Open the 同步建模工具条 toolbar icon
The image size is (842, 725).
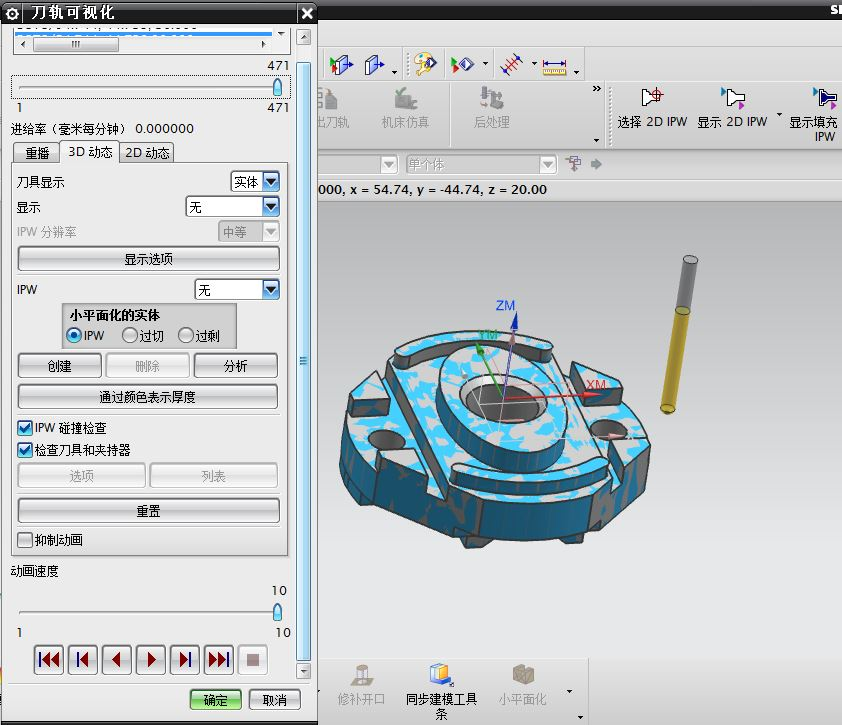coord(441,675)
